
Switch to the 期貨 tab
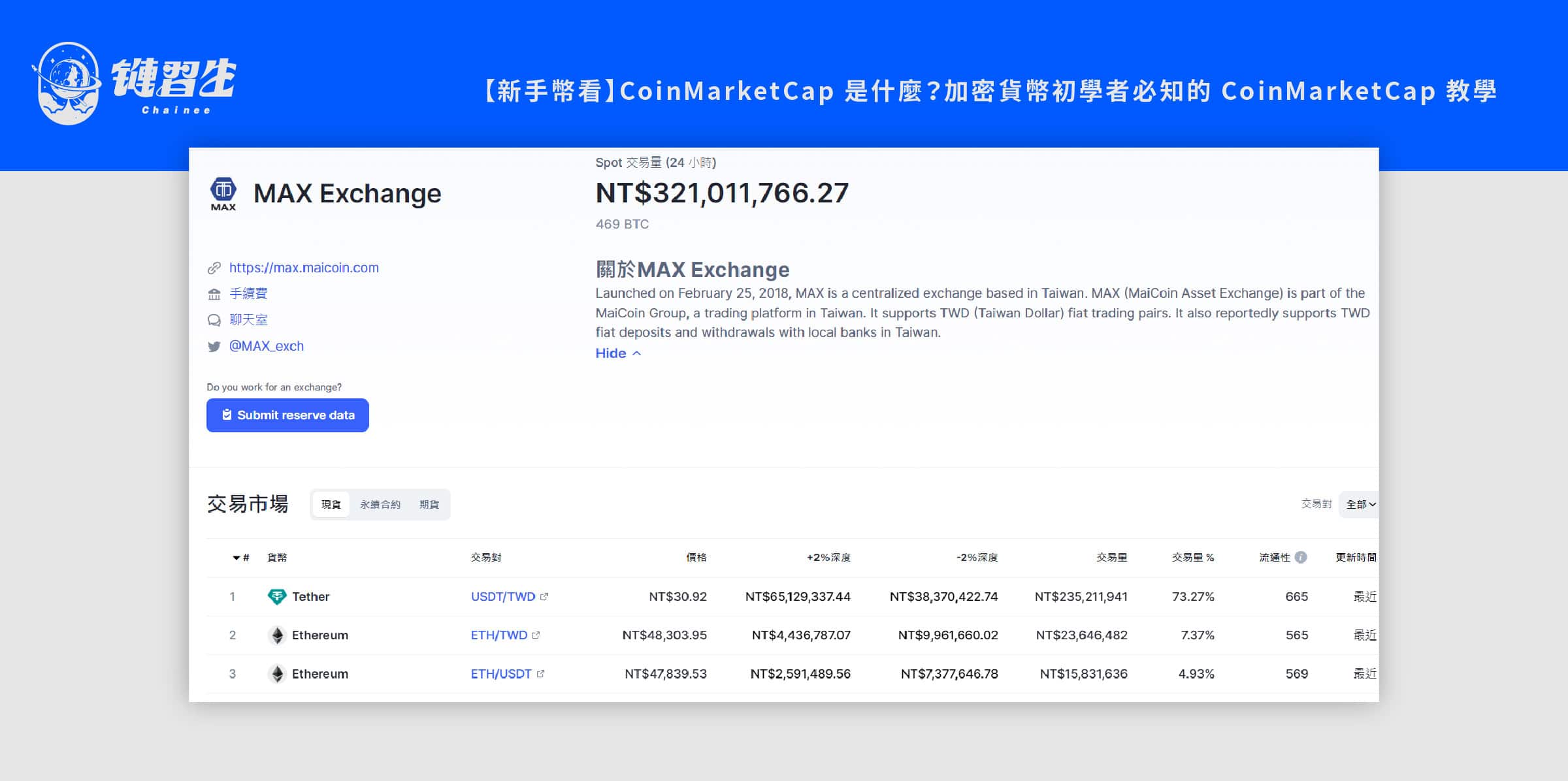pyautogui.click(x=429, y=504)
